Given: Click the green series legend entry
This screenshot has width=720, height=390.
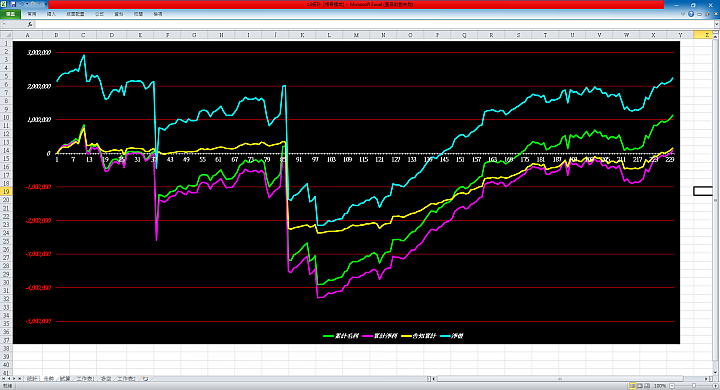Looking at the screenshot, I should tap(341, 336).
